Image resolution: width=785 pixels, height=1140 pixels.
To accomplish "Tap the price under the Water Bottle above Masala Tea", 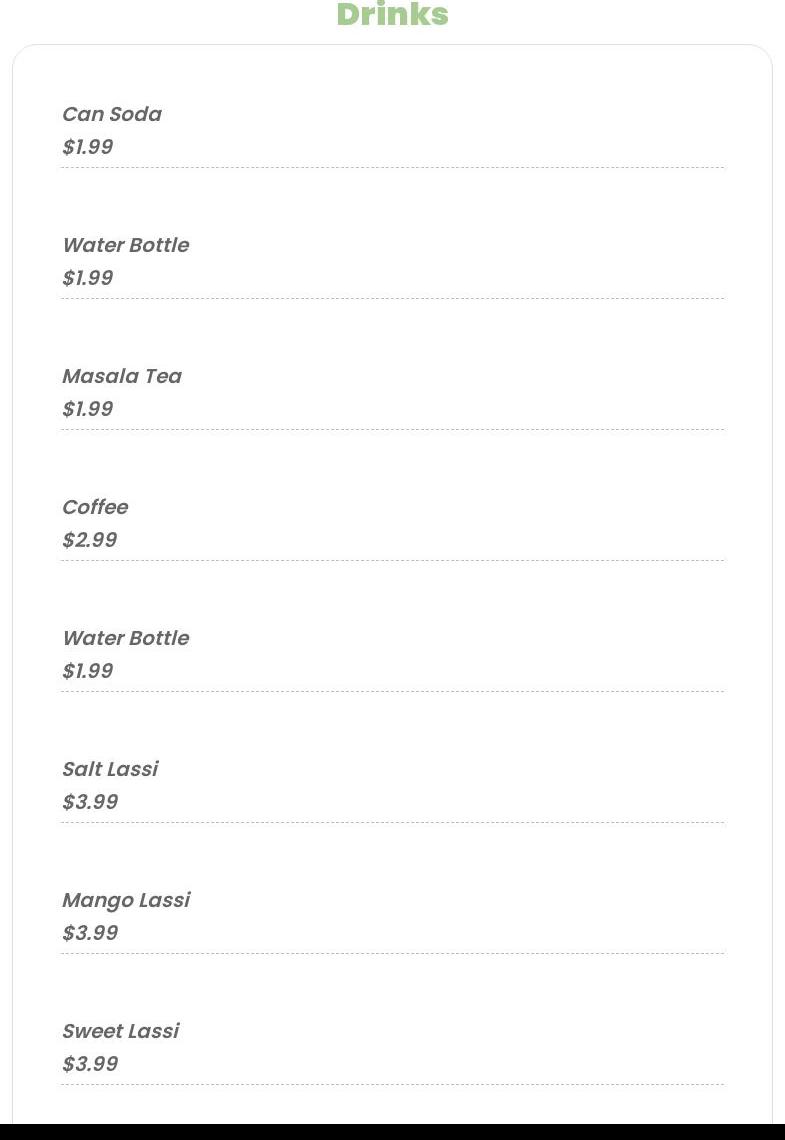I will coord(88,278).
